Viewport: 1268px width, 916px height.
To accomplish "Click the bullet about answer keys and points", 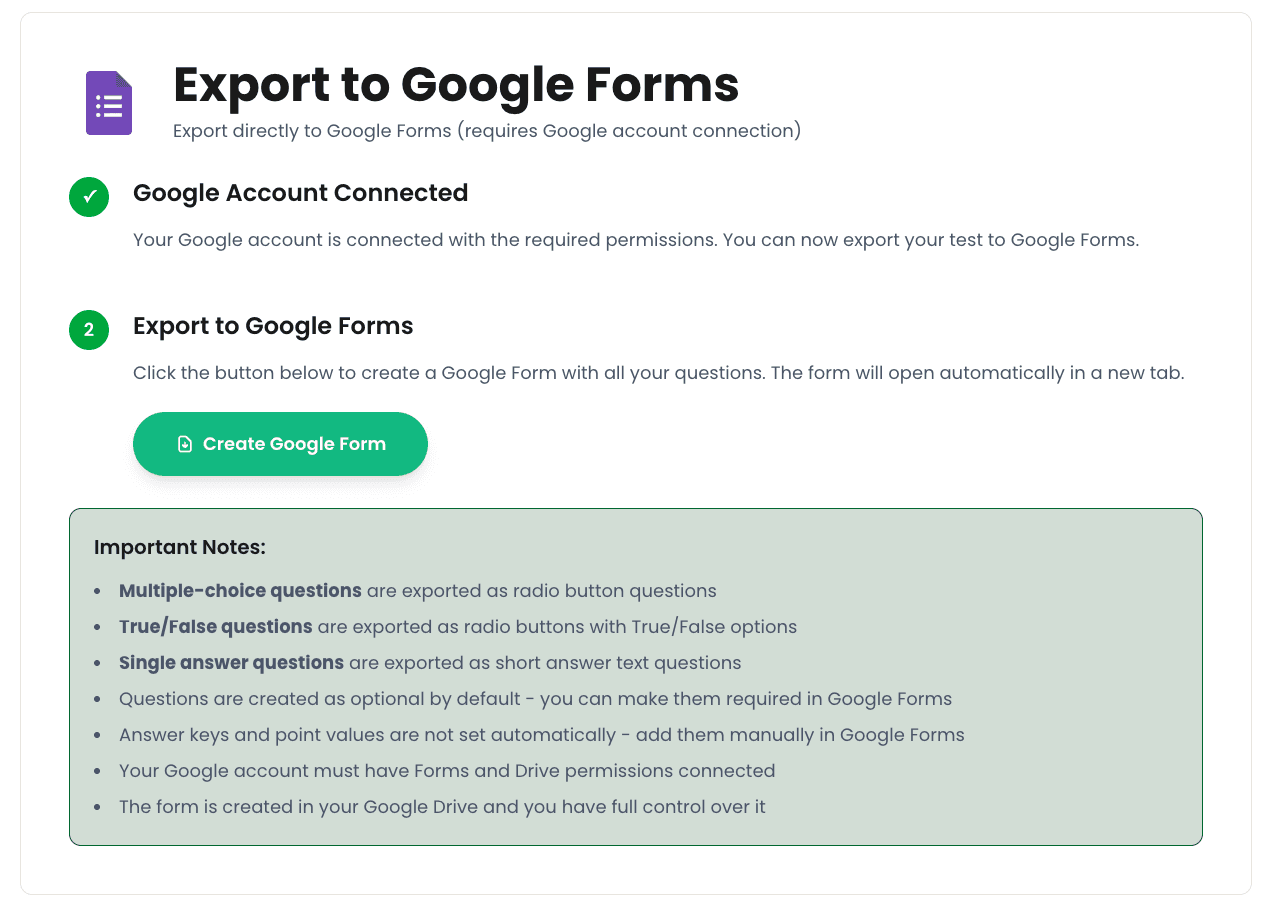I will click(x=541, y=734).
